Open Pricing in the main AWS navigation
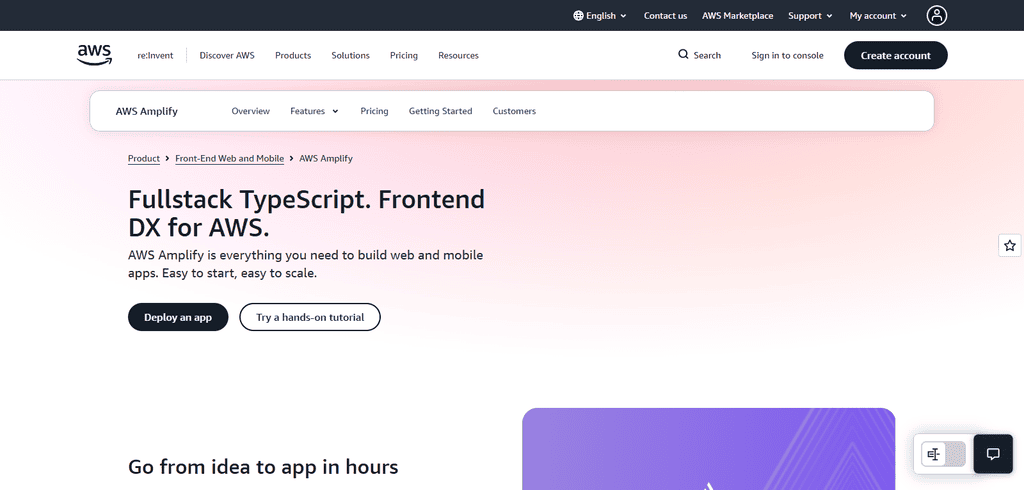The image size is (1024, 490). (404, 56)
